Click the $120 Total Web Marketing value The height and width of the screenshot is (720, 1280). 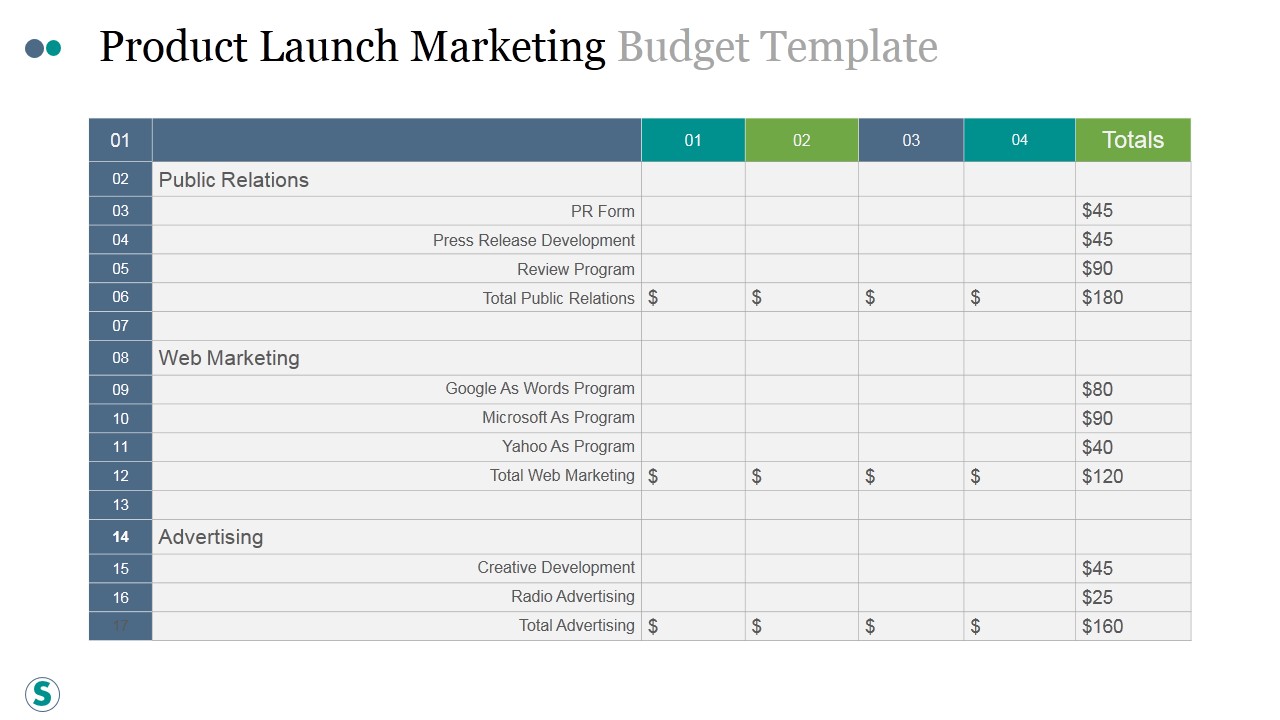(x=1102, y=476)
